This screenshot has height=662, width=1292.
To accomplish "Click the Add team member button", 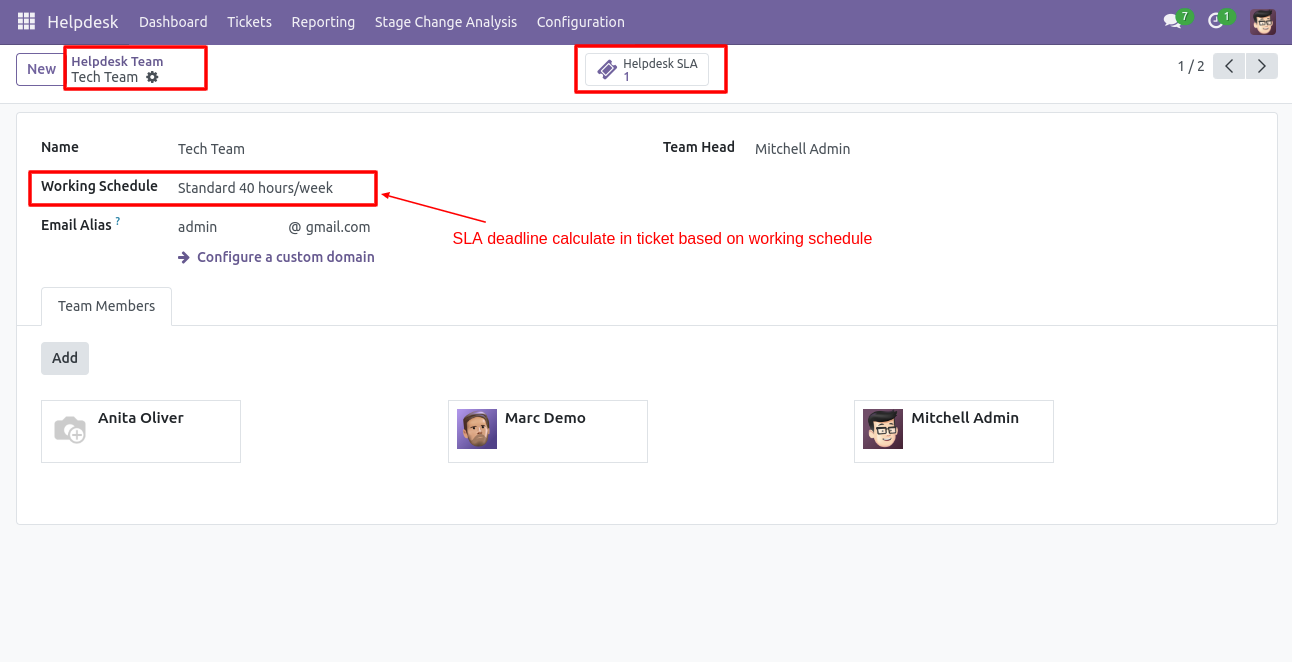I will 65,358.
